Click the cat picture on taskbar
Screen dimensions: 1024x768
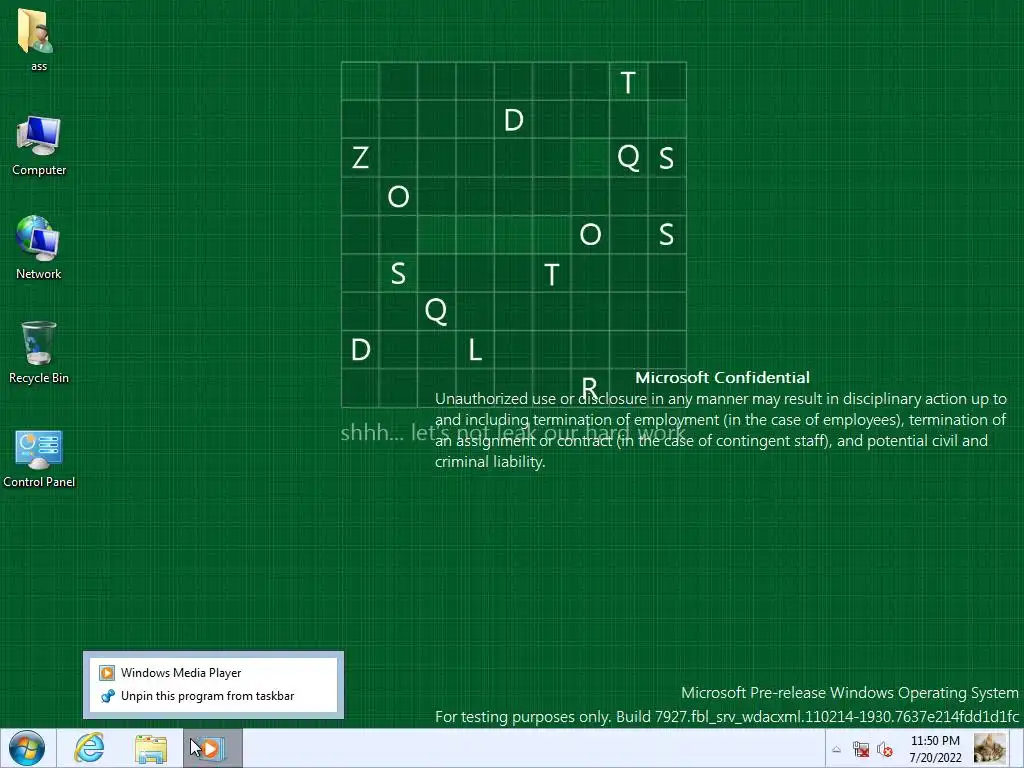(989, 748)
